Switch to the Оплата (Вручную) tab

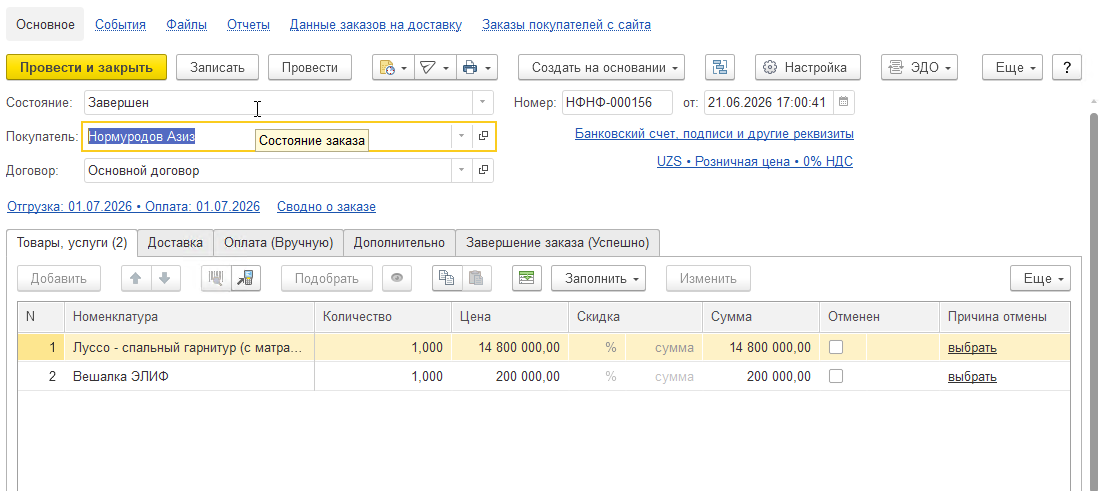tap(278, 242)
